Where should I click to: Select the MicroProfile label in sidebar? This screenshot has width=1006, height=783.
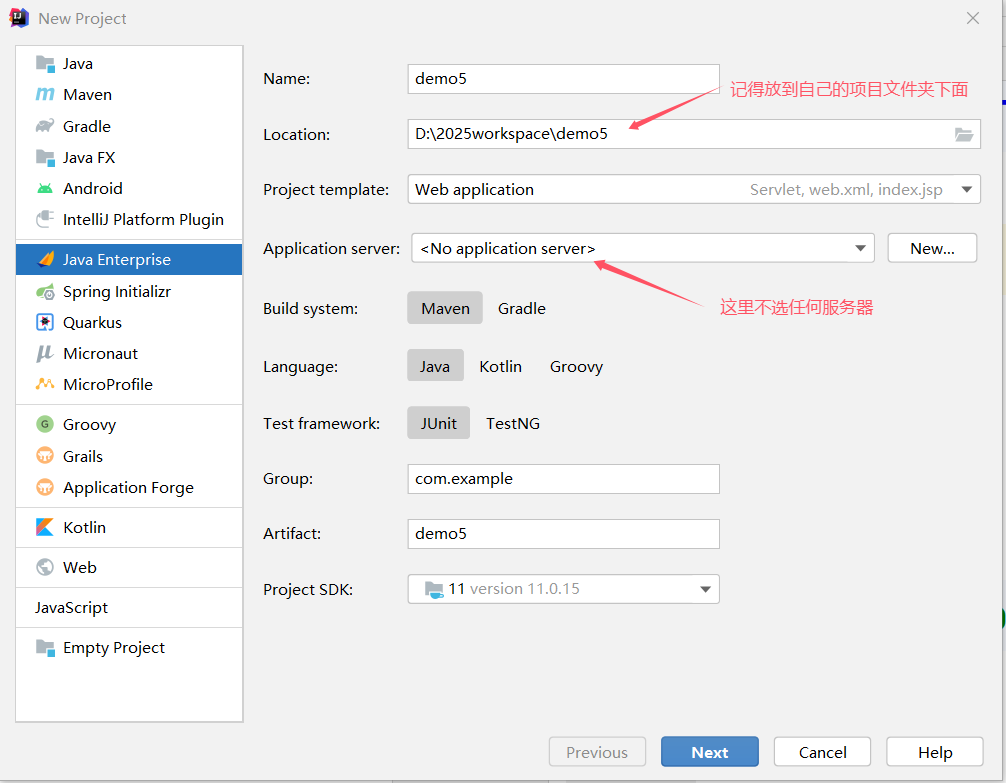(108, 384)
